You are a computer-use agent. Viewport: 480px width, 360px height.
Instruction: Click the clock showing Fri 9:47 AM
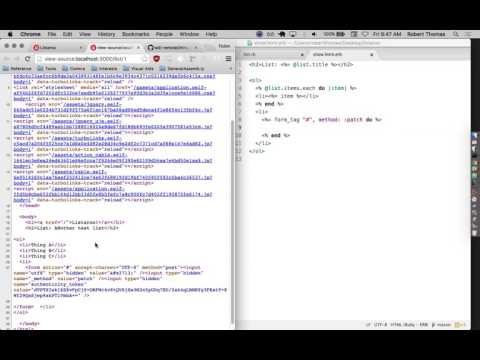pyautogui.click(x=387, y=34)
